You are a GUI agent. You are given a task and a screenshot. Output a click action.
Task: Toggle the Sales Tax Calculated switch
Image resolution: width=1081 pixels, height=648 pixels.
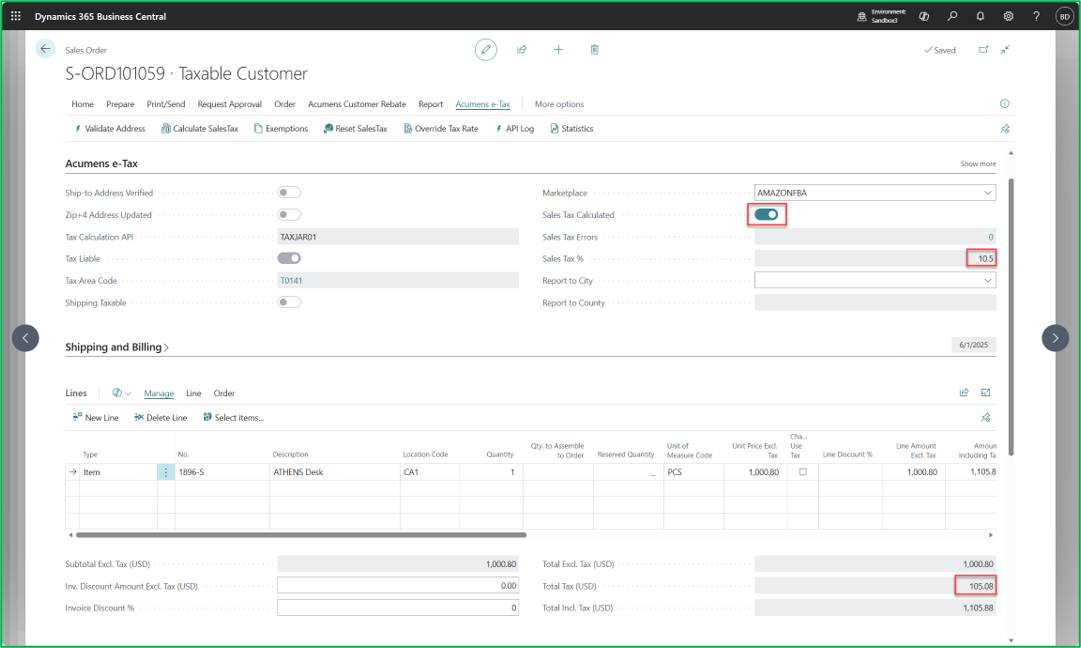pyautogui.click(x=766, y=214)
